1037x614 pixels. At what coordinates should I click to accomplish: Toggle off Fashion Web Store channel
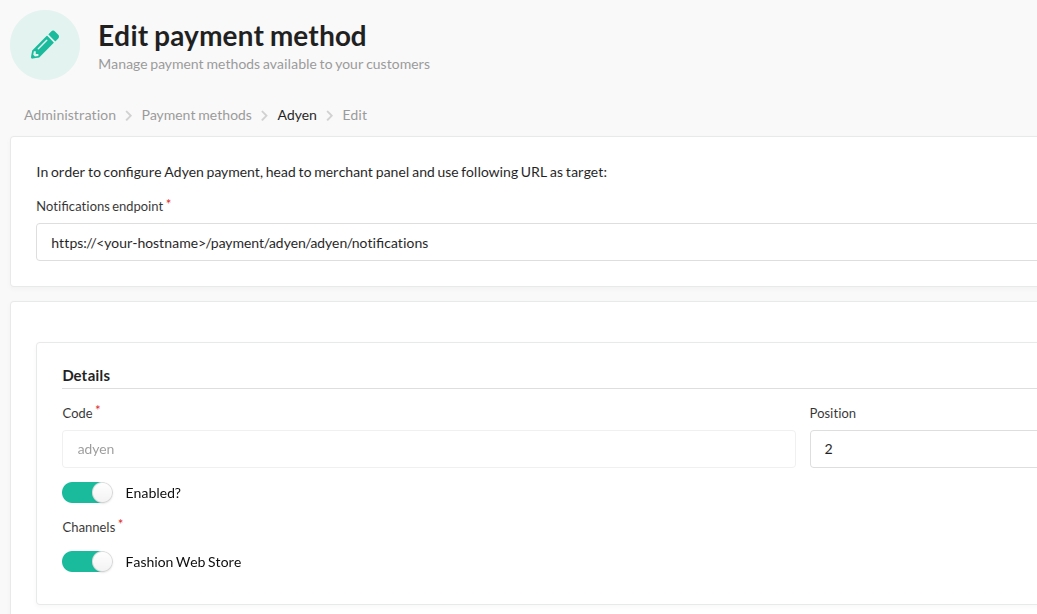(87, 562)
